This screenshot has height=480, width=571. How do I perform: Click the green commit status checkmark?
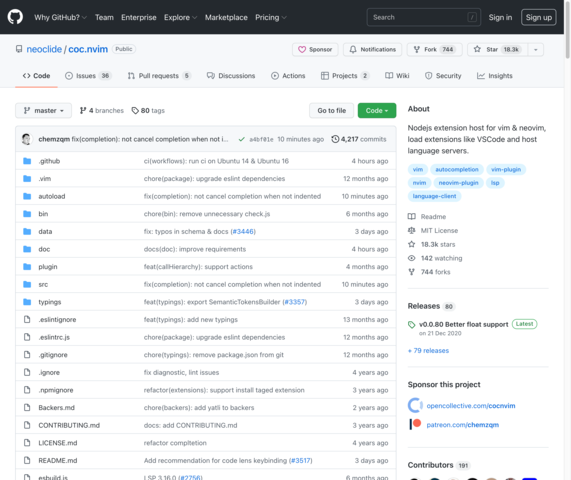point(241,139)
